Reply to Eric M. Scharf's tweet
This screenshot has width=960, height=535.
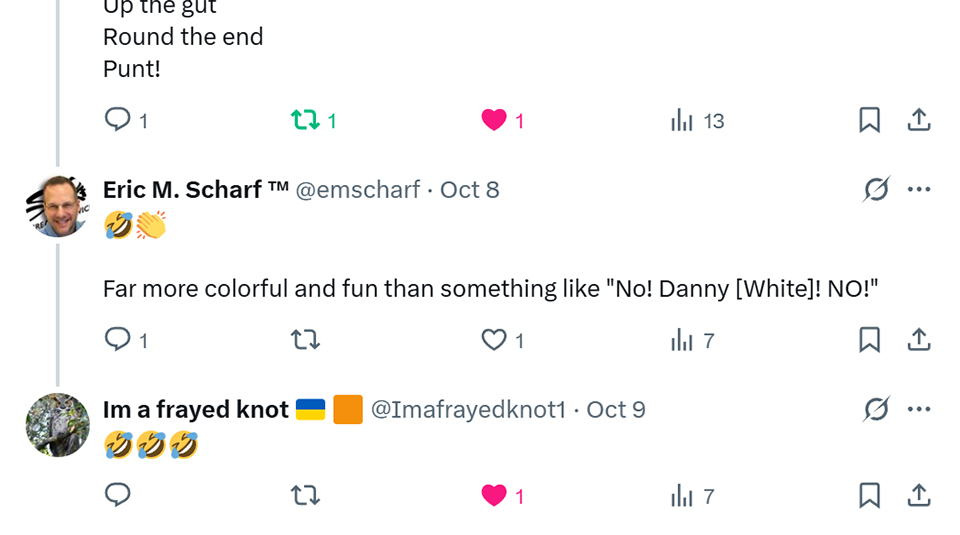[x=118, y=340]
